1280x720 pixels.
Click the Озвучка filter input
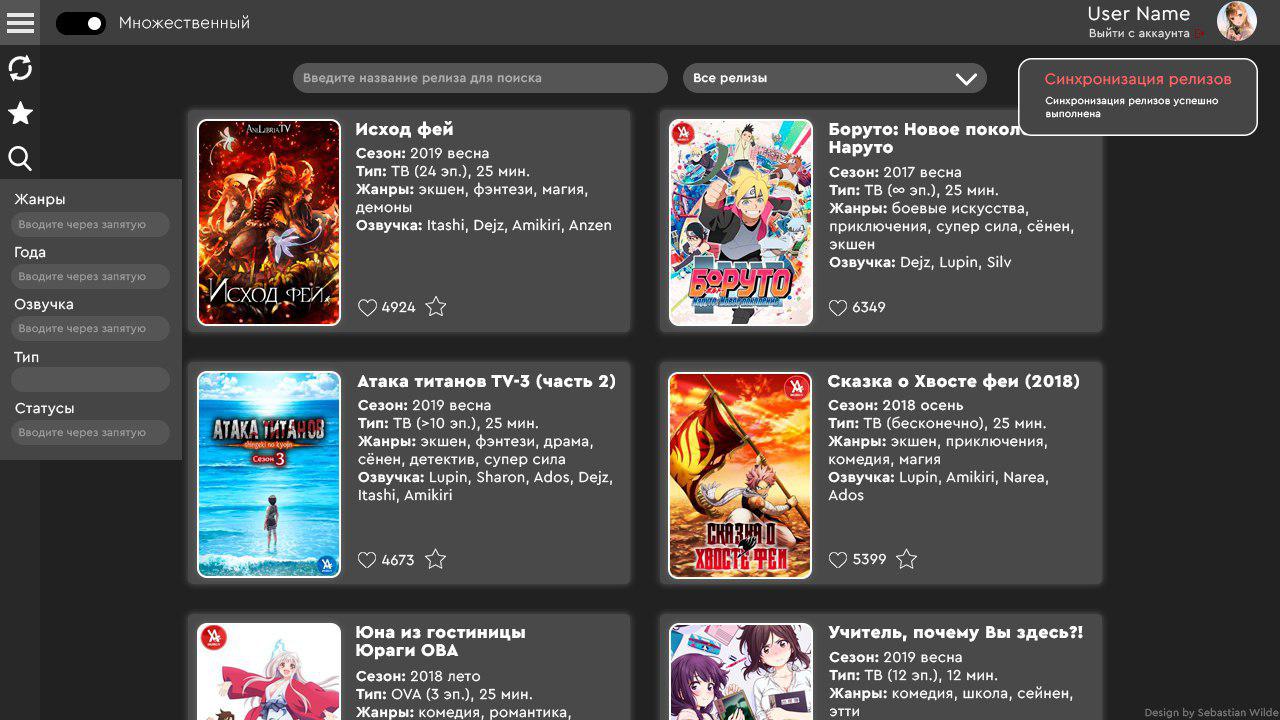[90, 328]
